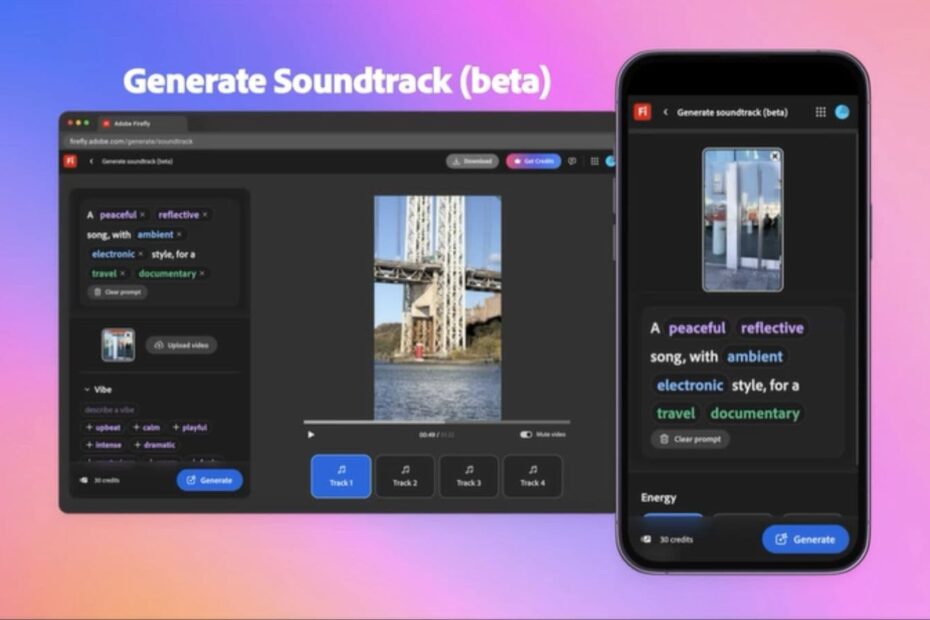930x620 pixels.
Task: Click Generate in the desktop window
Action: tap(209, 481)
